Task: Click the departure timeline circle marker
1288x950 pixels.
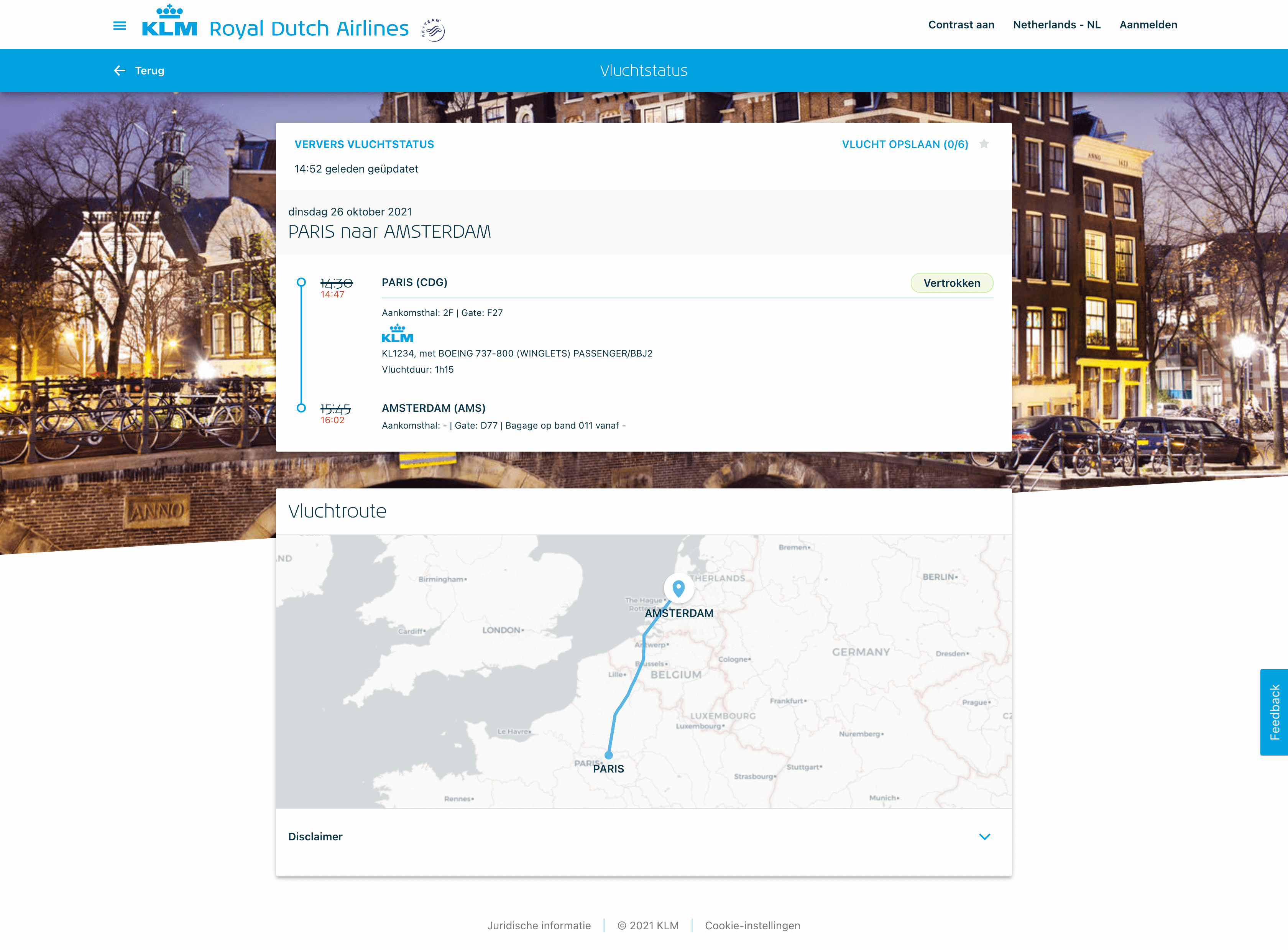Action: tap(301, 282)
